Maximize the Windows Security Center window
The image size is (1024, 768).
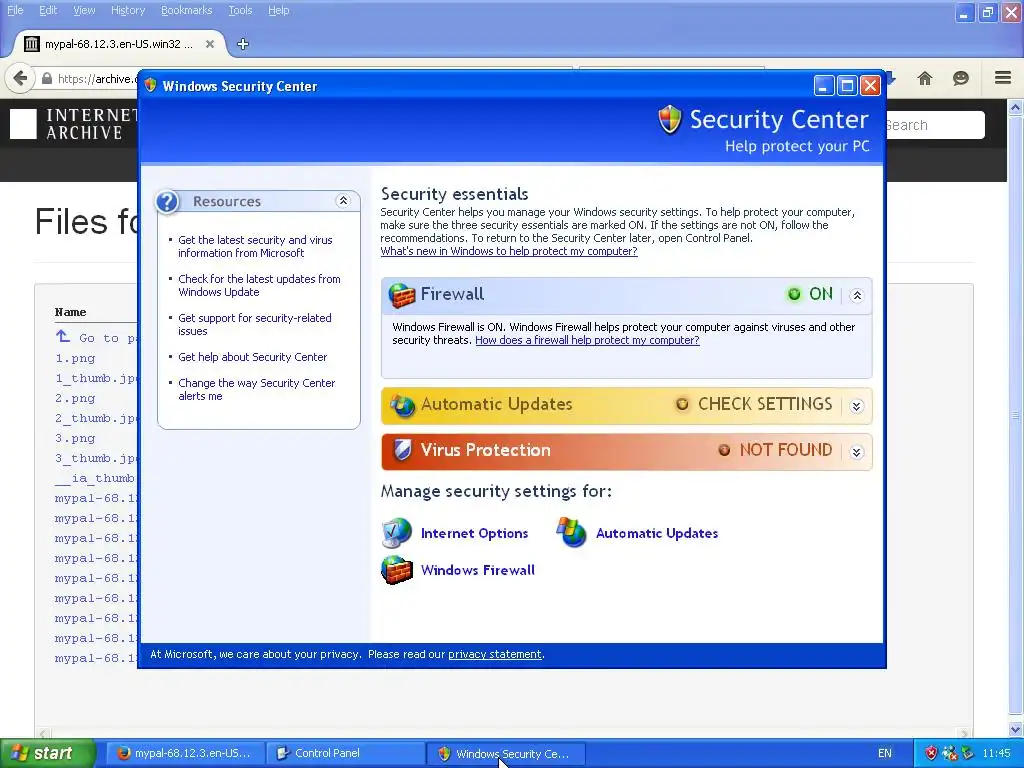(x=847, y=86)
